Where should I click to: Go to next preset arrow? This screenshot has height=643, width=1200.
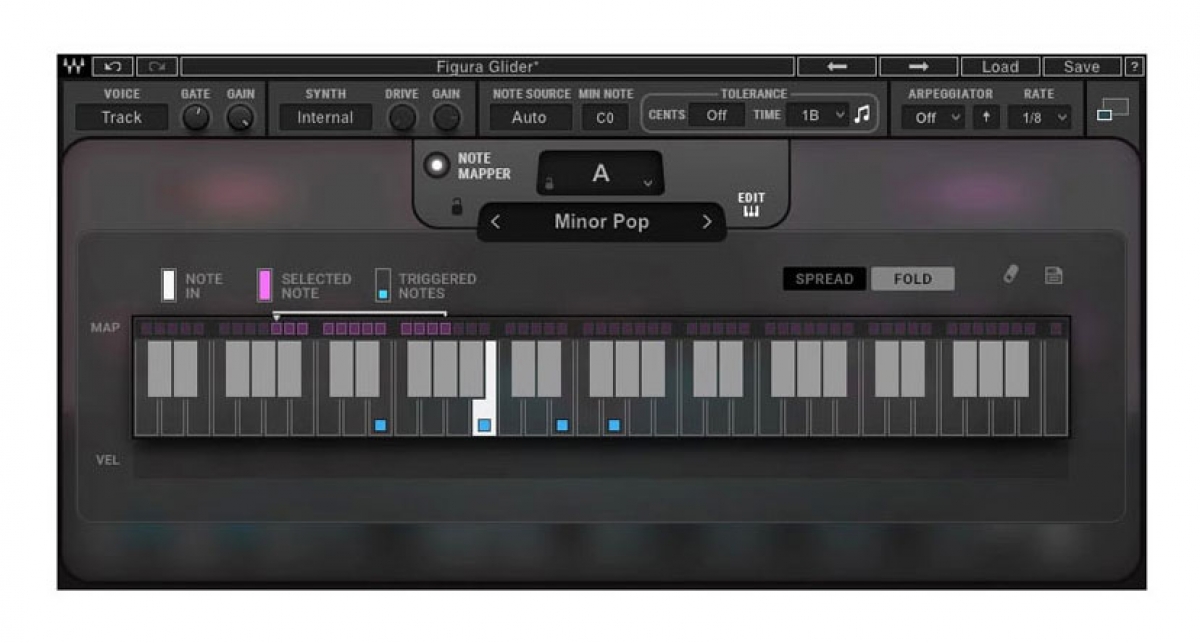918,67
